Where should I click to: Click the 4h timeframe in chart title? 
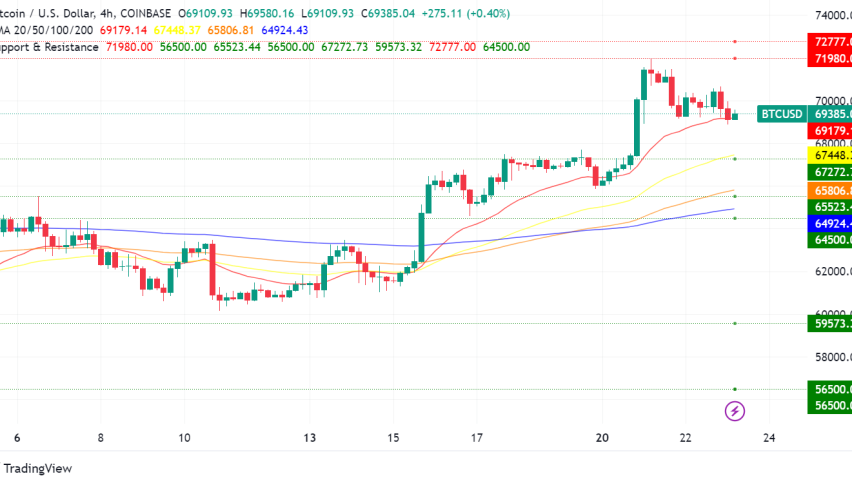point(107,14)
